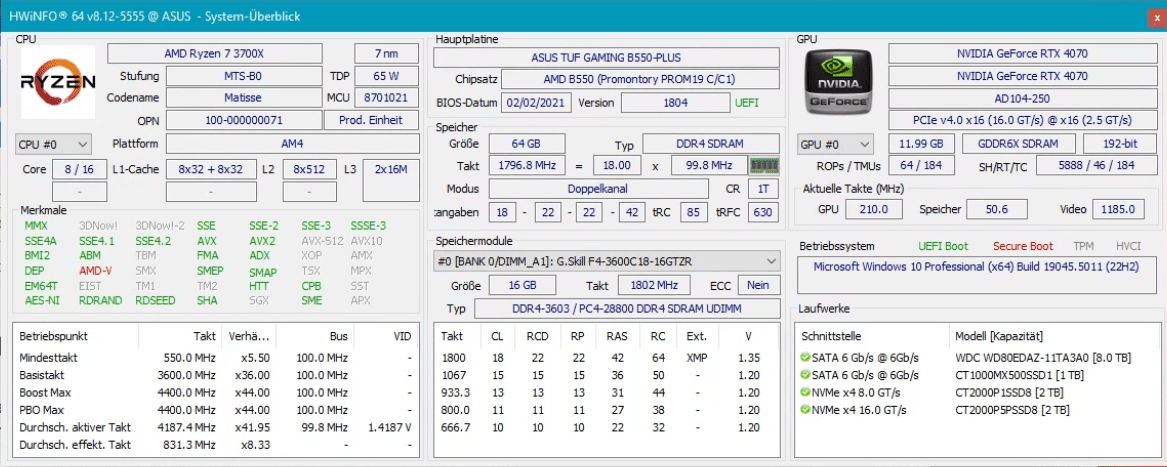Click the AMD-V feature label
Screen dimensions: 1167x467
95,271
